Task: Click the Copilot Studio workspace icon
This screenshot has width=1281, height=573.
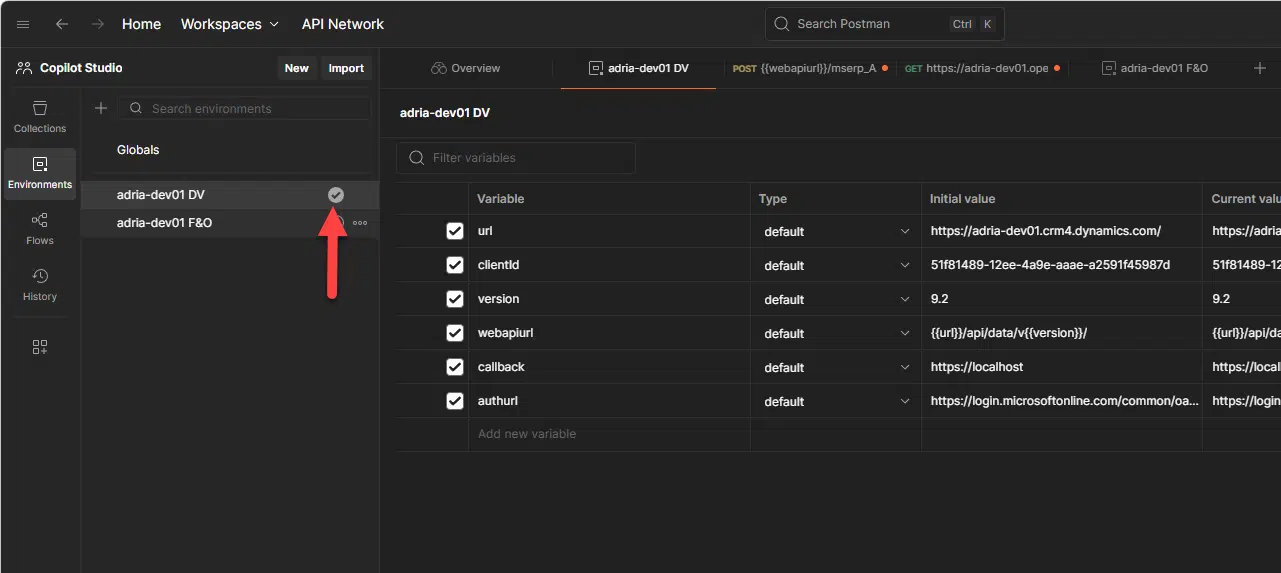Action: (x=24, y=68)
